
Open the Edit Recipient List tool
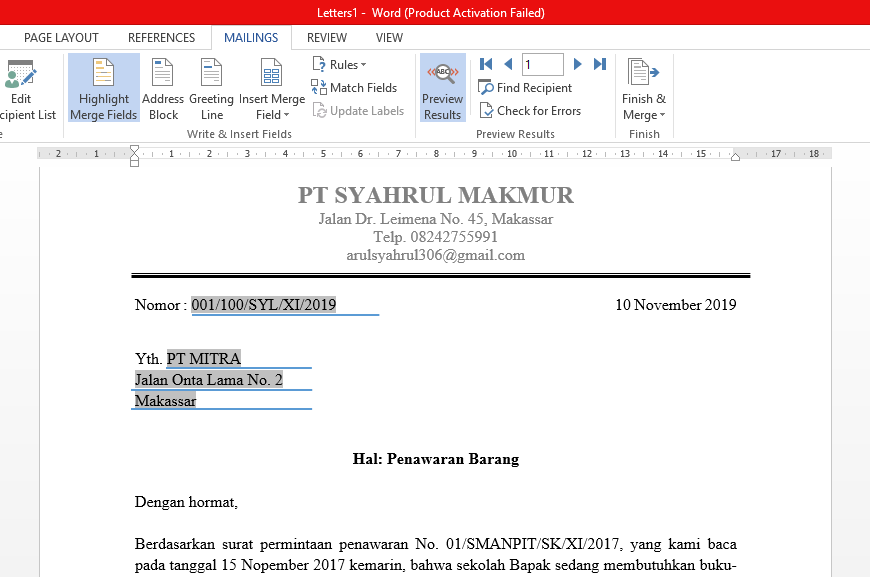point(21,88)
